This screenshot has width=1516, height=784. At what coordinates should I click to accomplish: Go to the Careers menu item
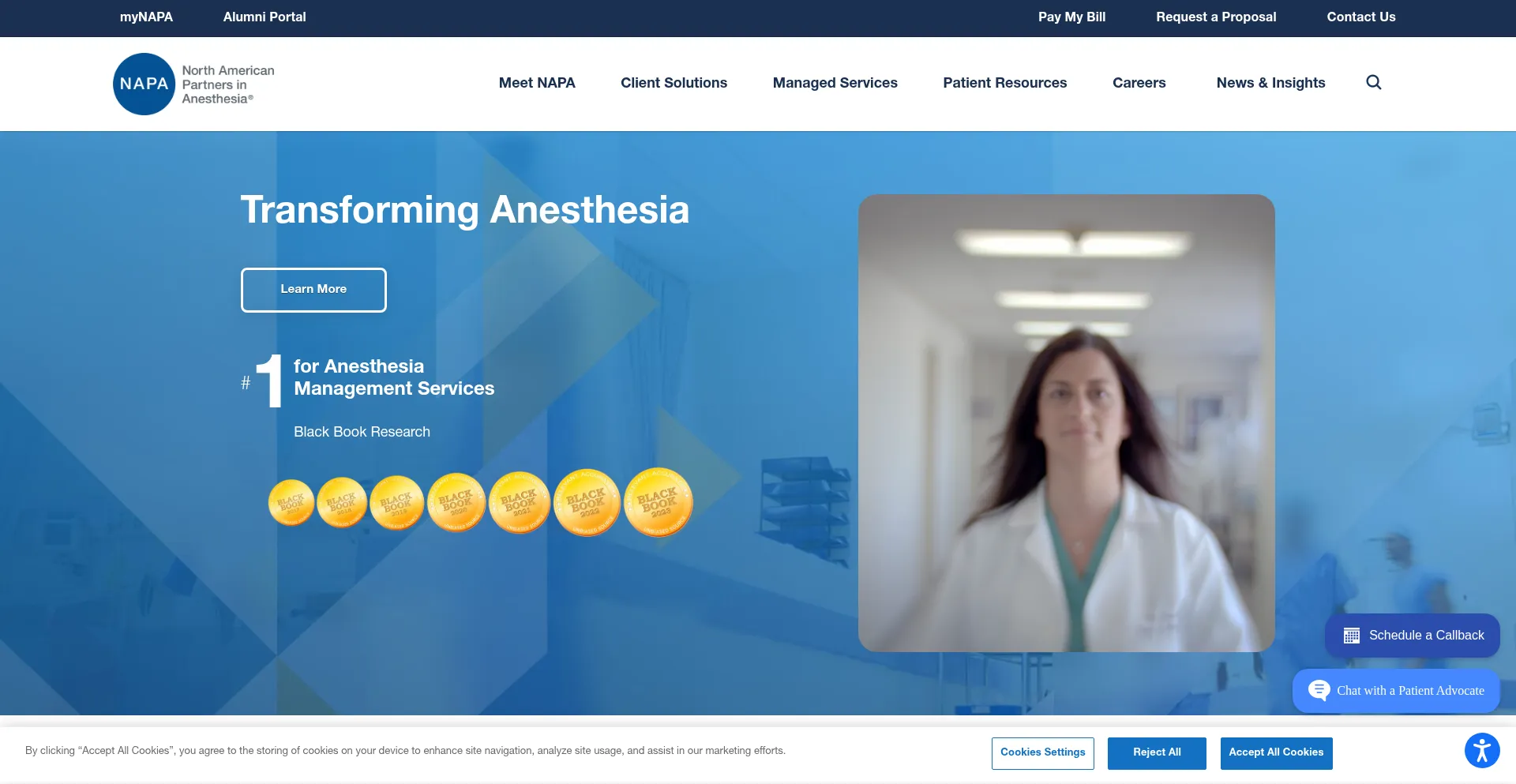point(1139,83)
